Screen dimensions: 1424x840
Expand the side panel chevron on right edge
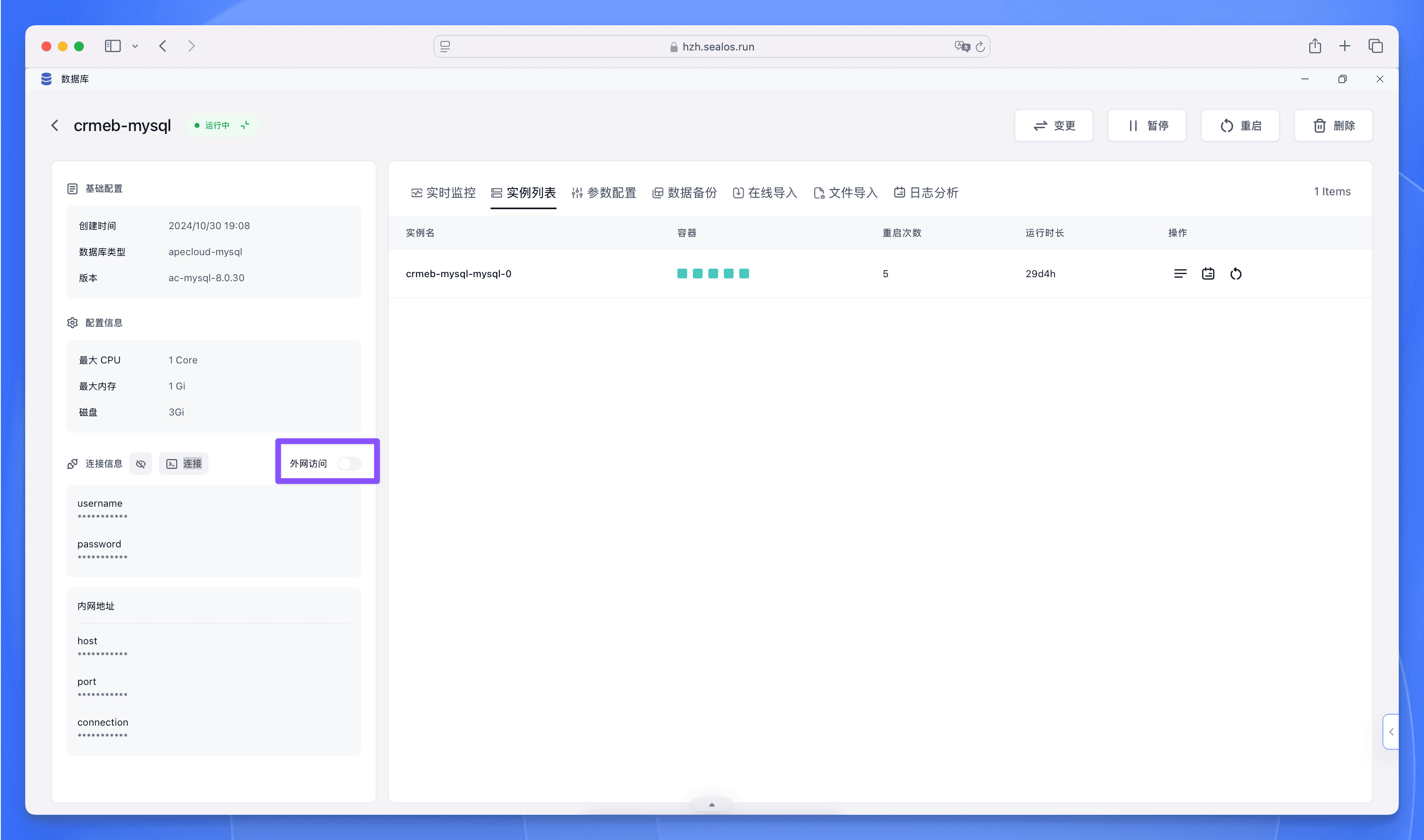point(1391,732)
